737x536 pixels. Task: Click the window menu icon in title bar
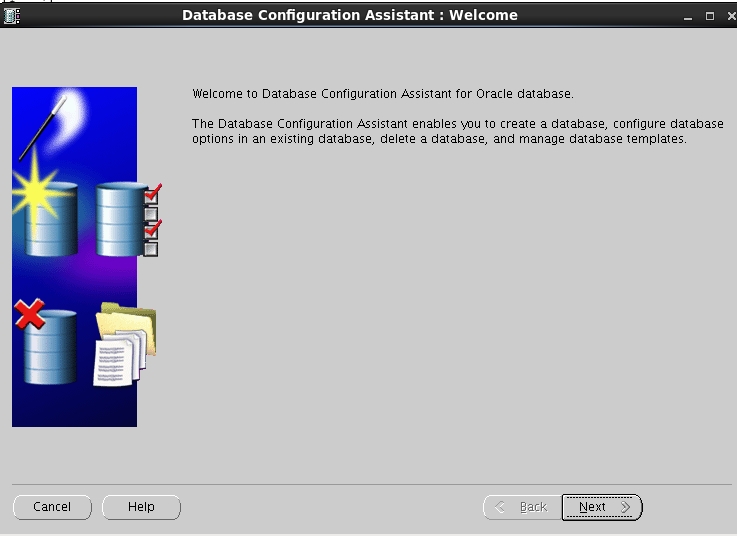(11, 16)
